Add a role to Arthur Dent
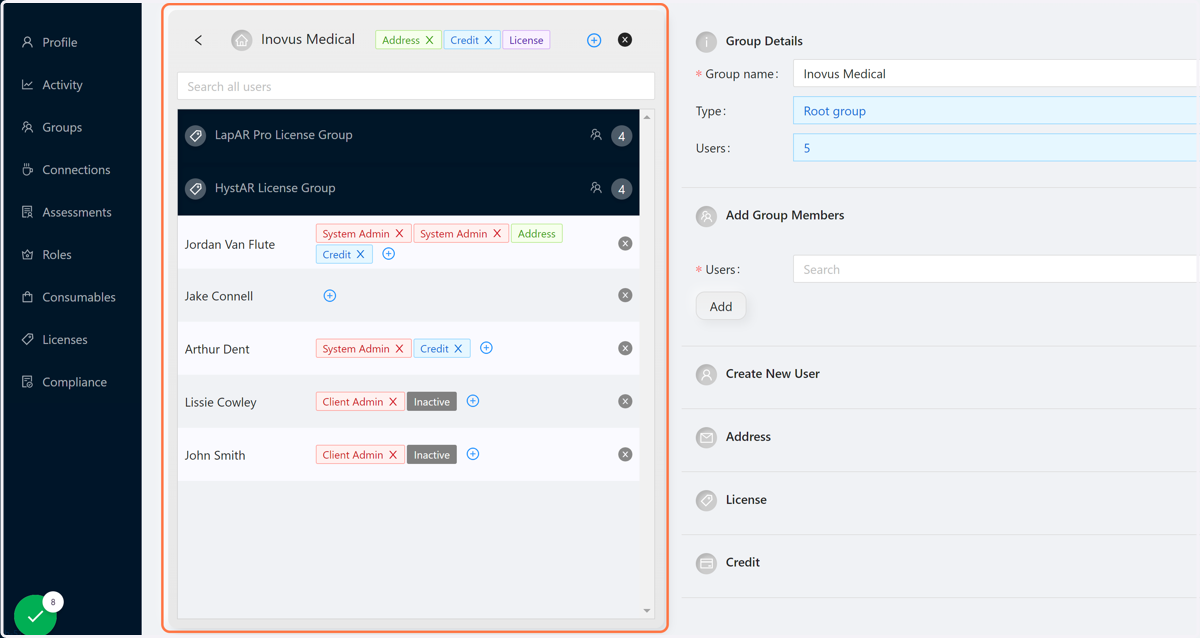The image size is (1200, 638). (x=486, y=348)
